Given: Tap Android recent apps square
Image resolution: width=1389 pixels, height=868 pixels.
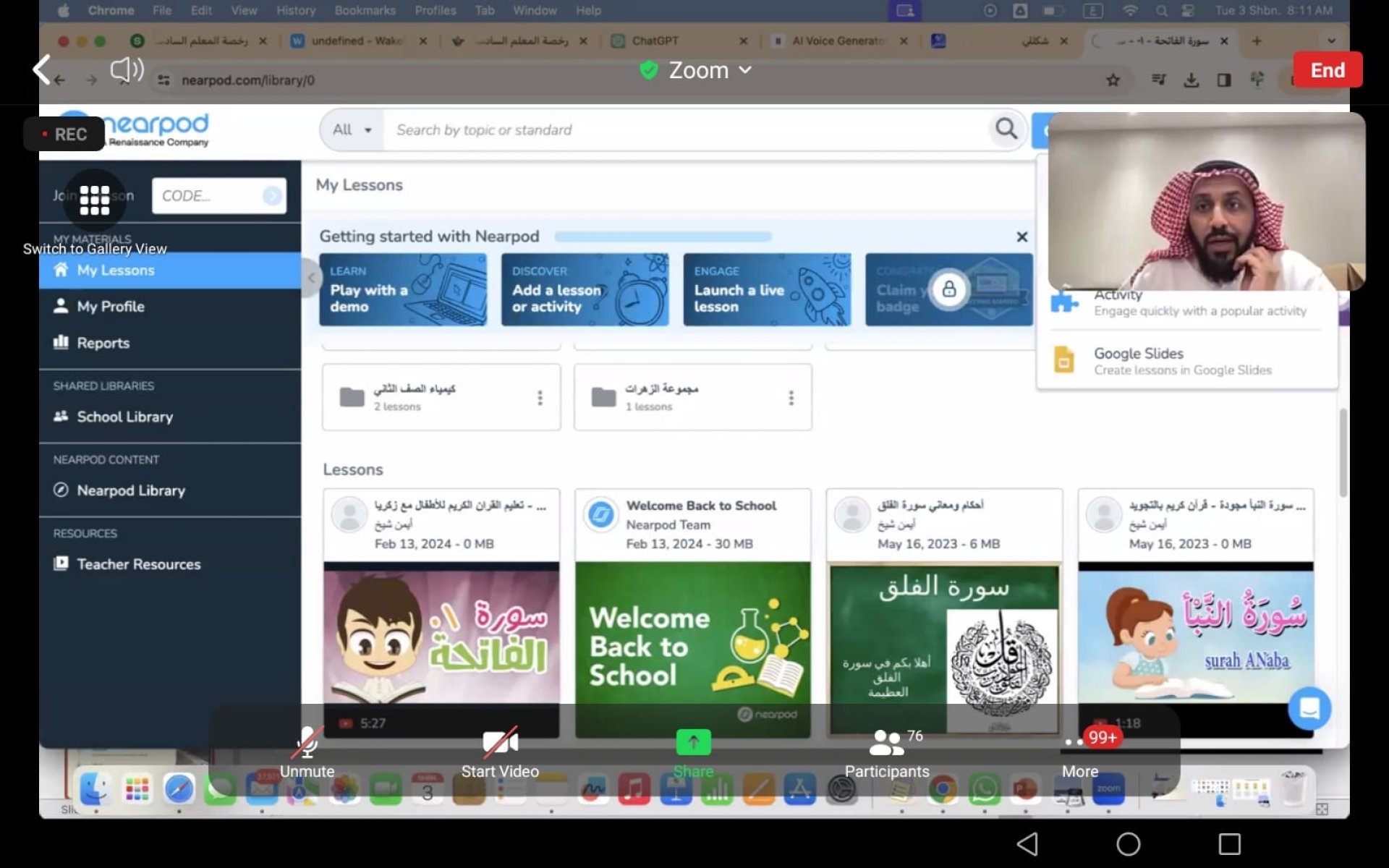Looking at the screenshot, I should tap(1229, 843).
